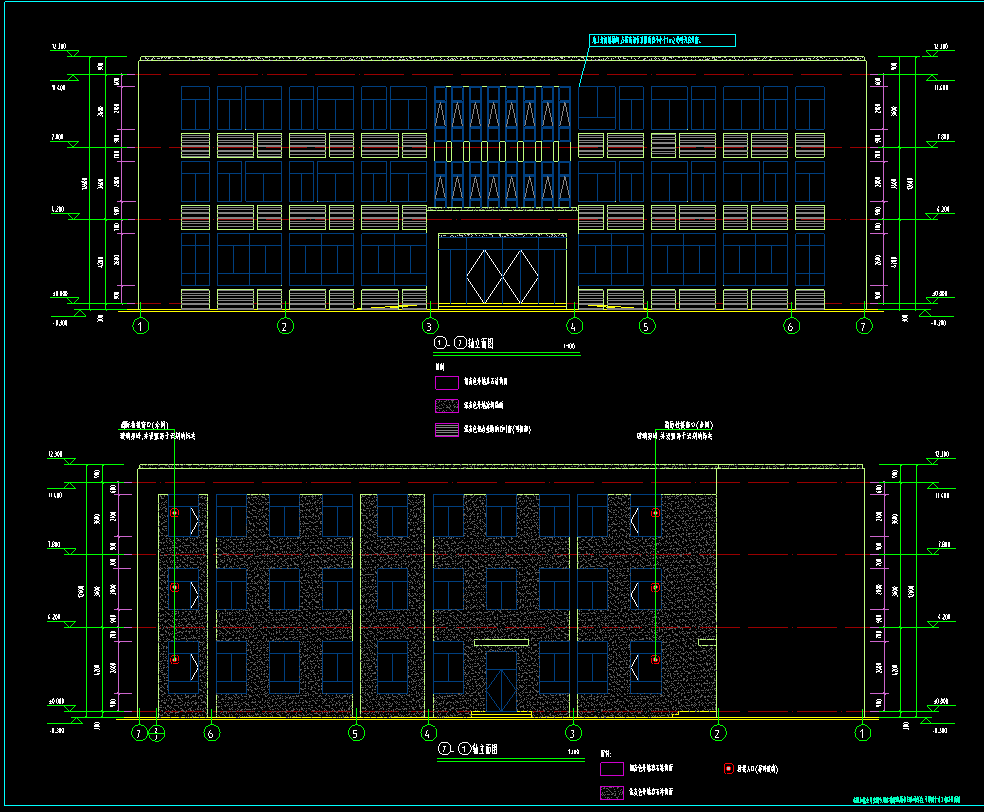
Task: Select the horizontal-lined magenta legend swatch
Action: tap(446, 430)
